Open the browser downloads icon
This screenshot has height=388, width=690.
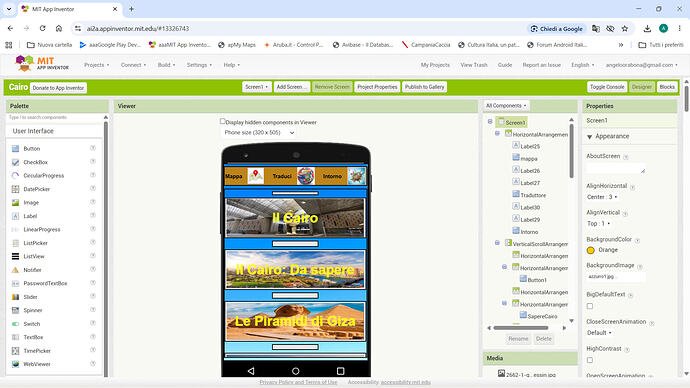point(647,29)
